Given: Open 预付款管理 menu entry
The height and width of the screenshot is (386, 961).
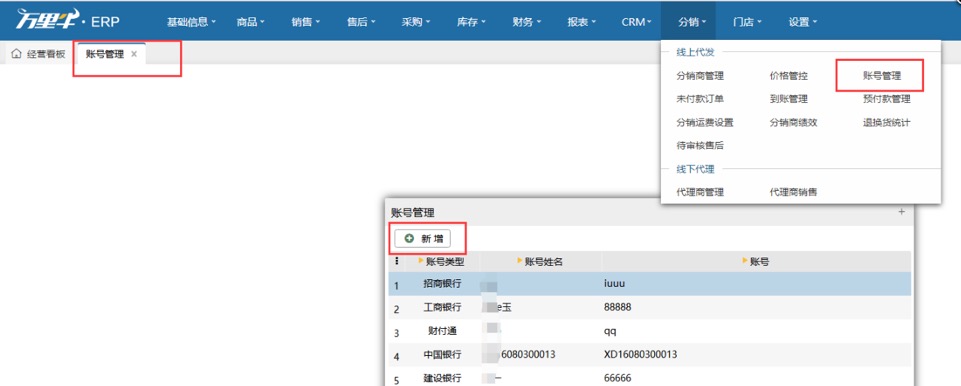Looking at the screenshot, I should 886,99.
